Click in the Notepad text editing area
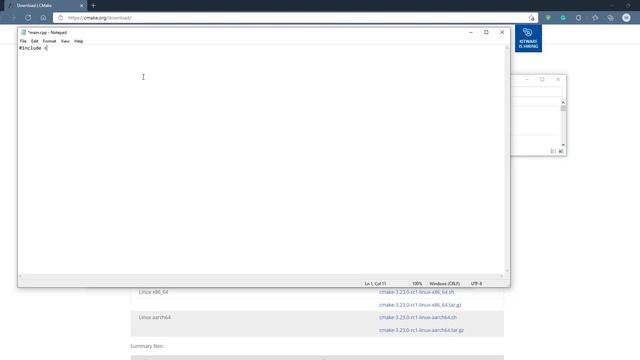The width and height of the screenshot is (640, 360). pos(261,159)
